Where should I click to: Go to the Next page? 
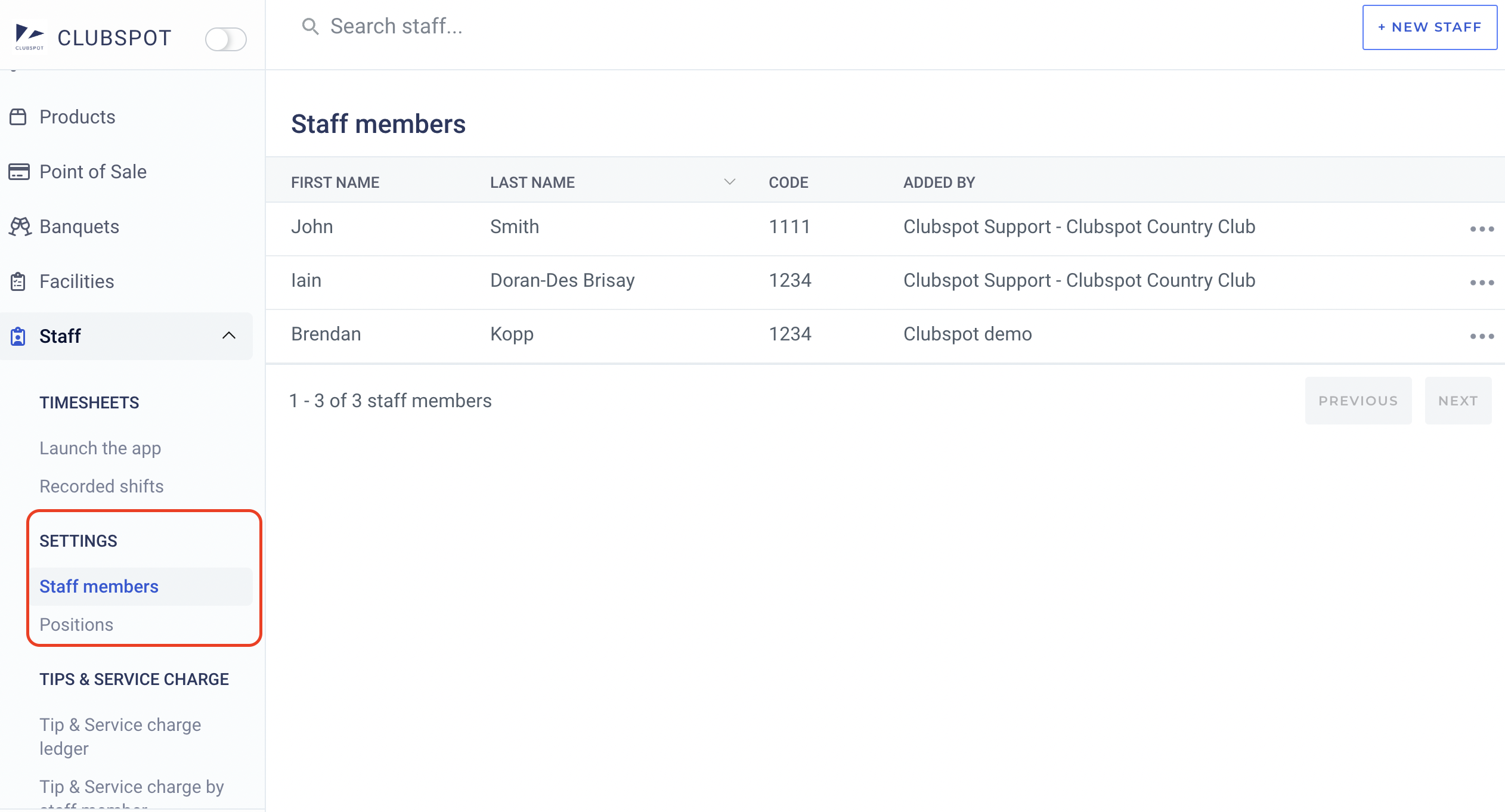click(1458, 401)
